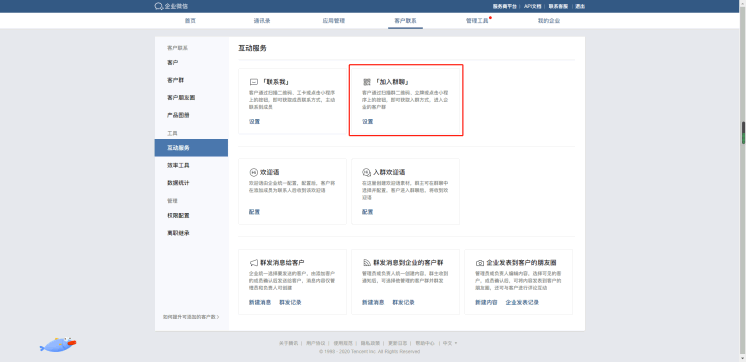Open 更新日志 footer link
This screenshot has height=362, width=746.
point(398,343)
